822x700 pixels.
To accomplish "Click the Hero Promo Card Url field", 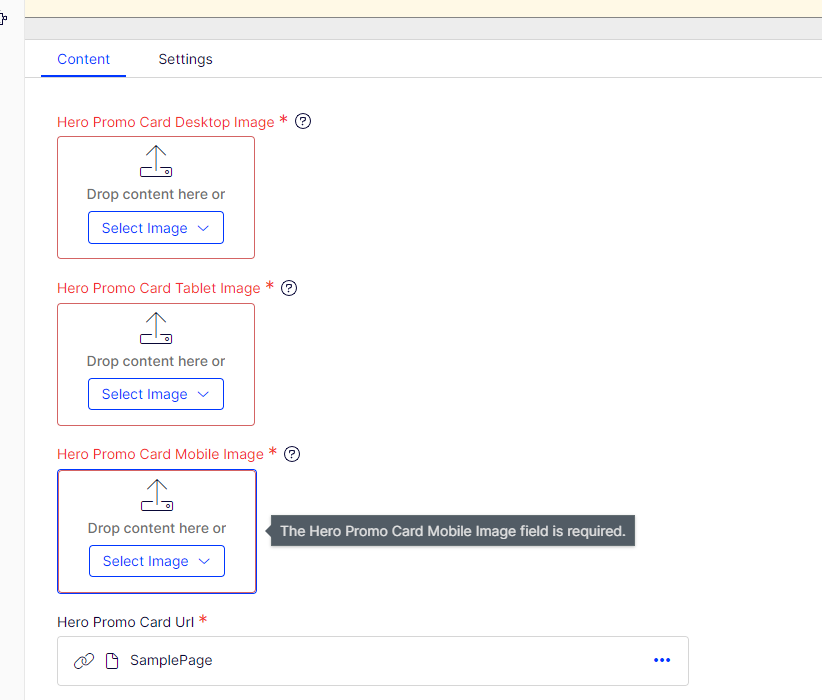I will pyautogui.click(x=400, y=660).
